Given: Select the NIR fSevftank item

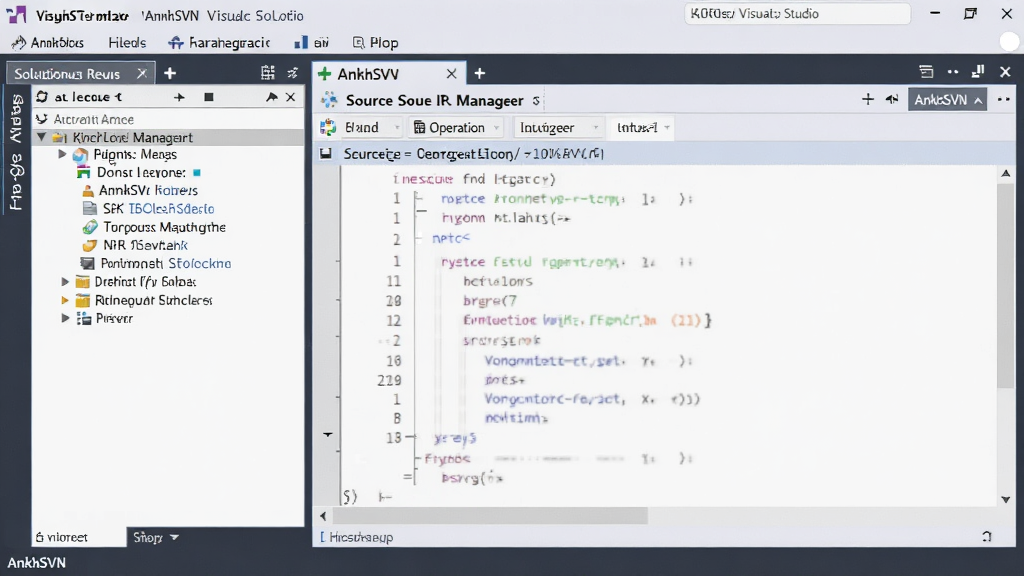Looking at the screenshot, I should click(x=146, y=246).
